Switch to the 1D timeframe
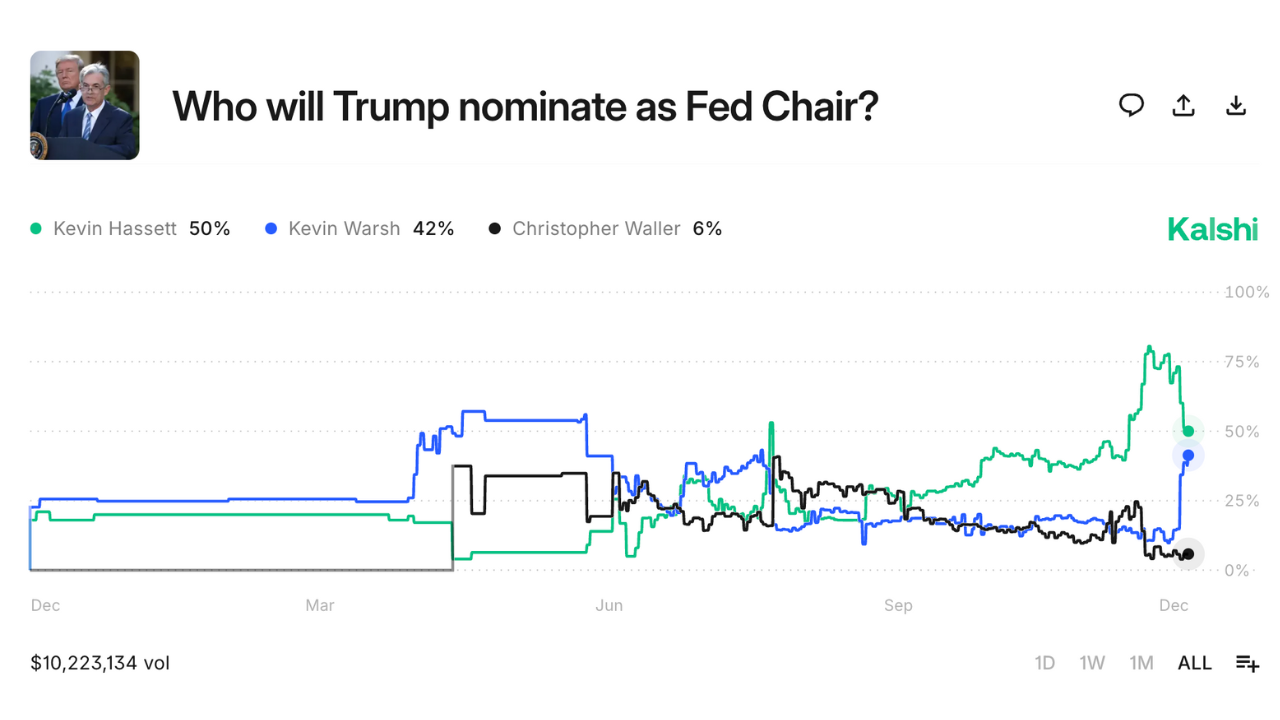Viewport: 1280px width, 720px height. point(1044,662)
